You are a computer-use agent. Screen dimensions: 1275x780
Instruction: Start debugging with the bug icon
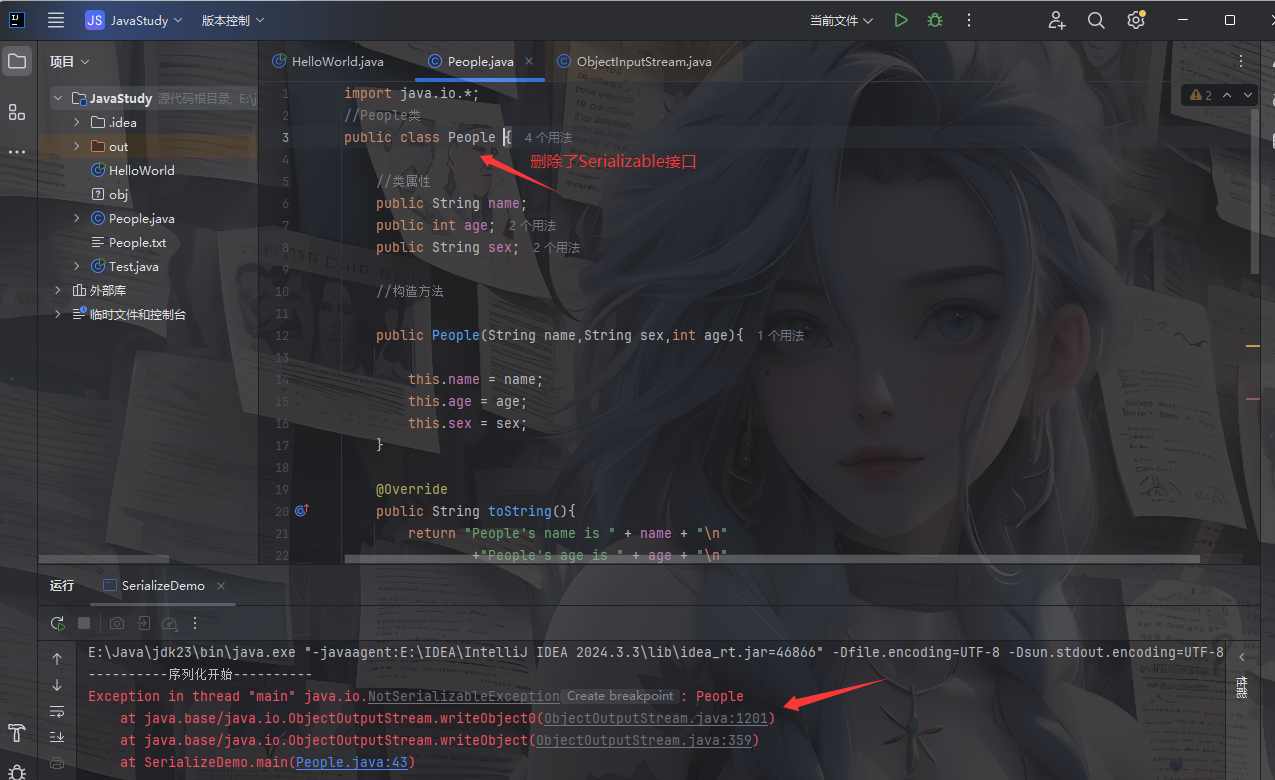(x=935, y=20)
